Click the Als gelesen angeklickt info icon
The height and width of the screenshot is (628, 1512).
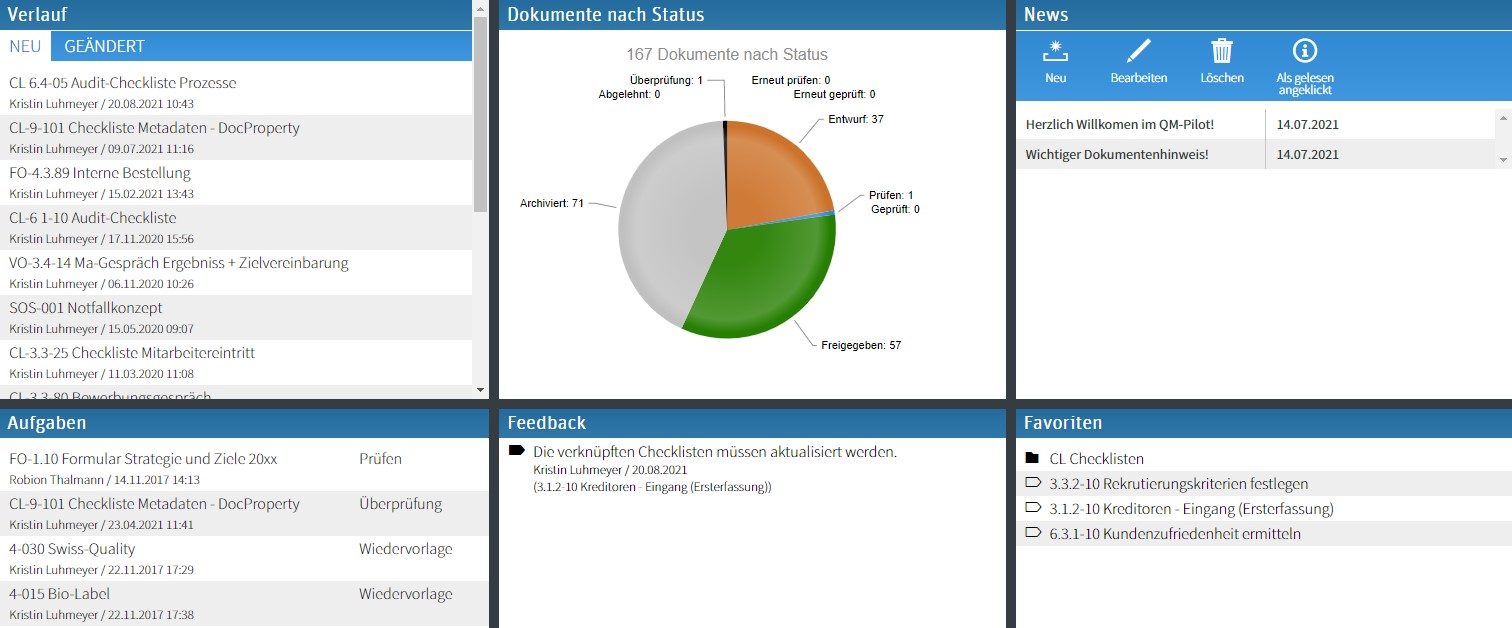[1304, 50]
